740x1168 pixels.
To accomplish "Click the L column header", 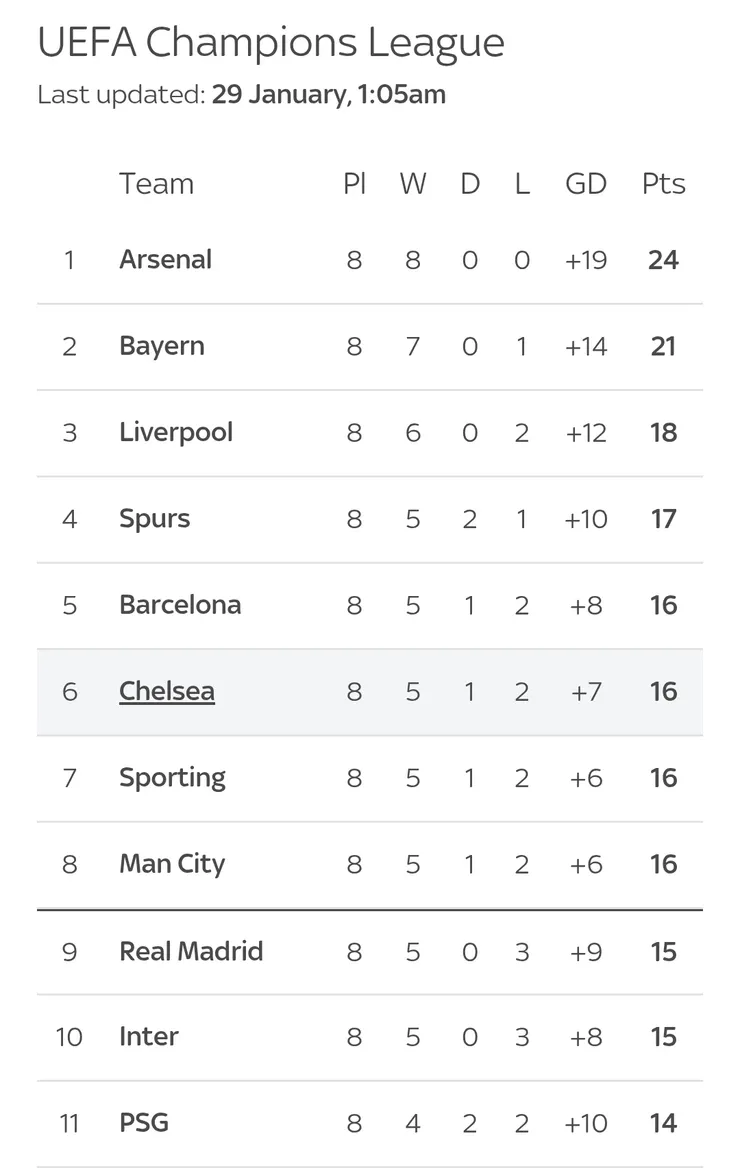I will point(522,184).
